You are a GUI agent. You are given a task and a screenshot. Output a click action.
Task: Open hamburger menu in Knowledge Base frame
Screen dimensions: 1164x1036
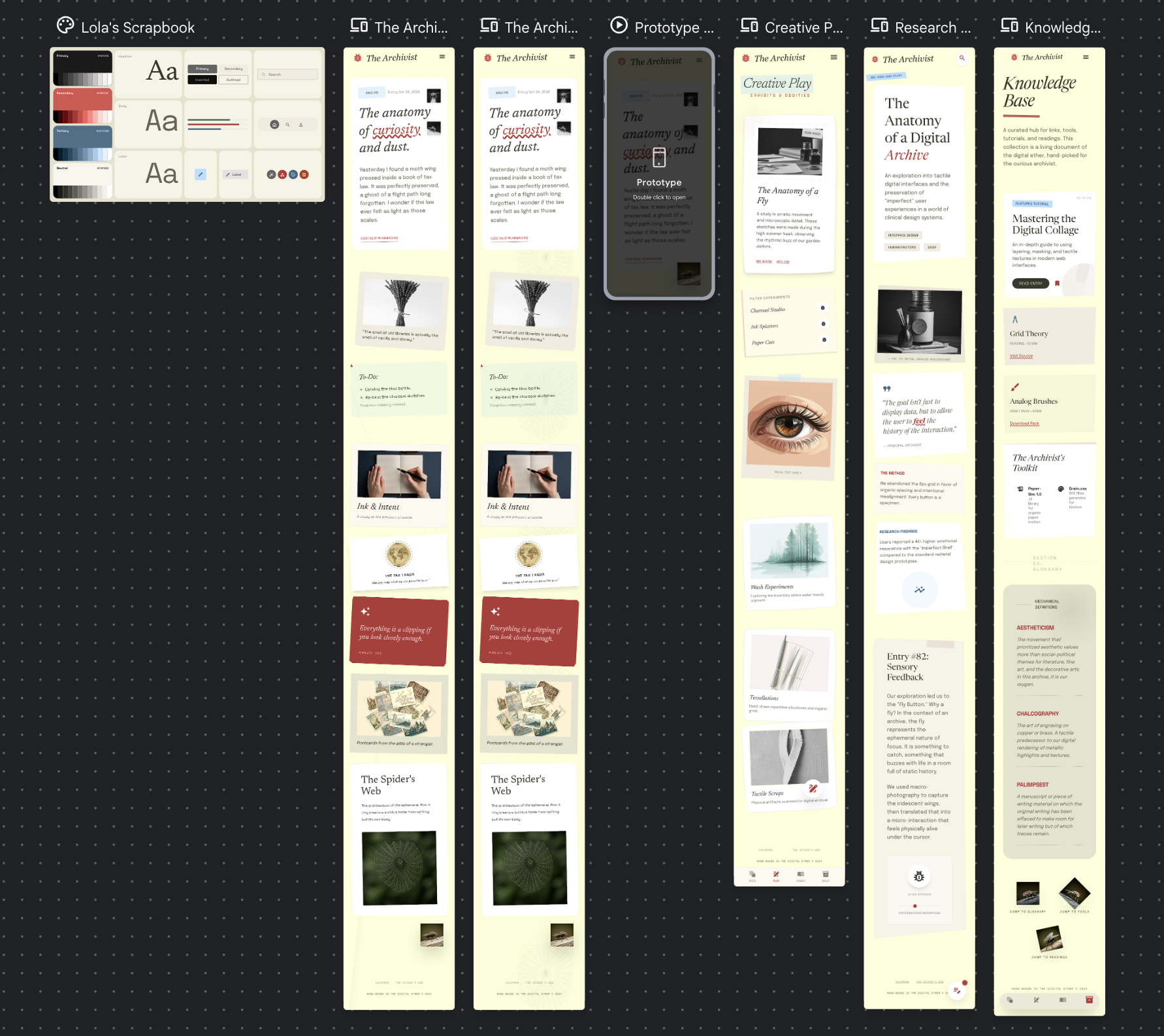pyautogui.click(x=1086, y=57)
